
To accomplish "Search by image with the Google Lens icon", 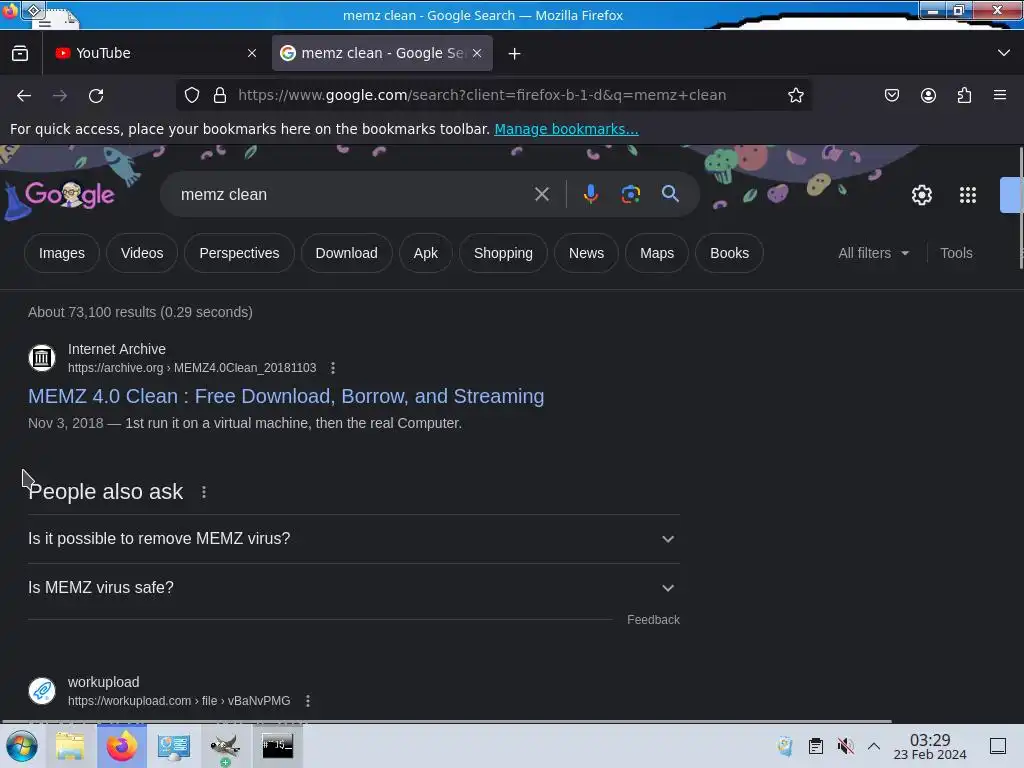I will click(x=630, y=194).
